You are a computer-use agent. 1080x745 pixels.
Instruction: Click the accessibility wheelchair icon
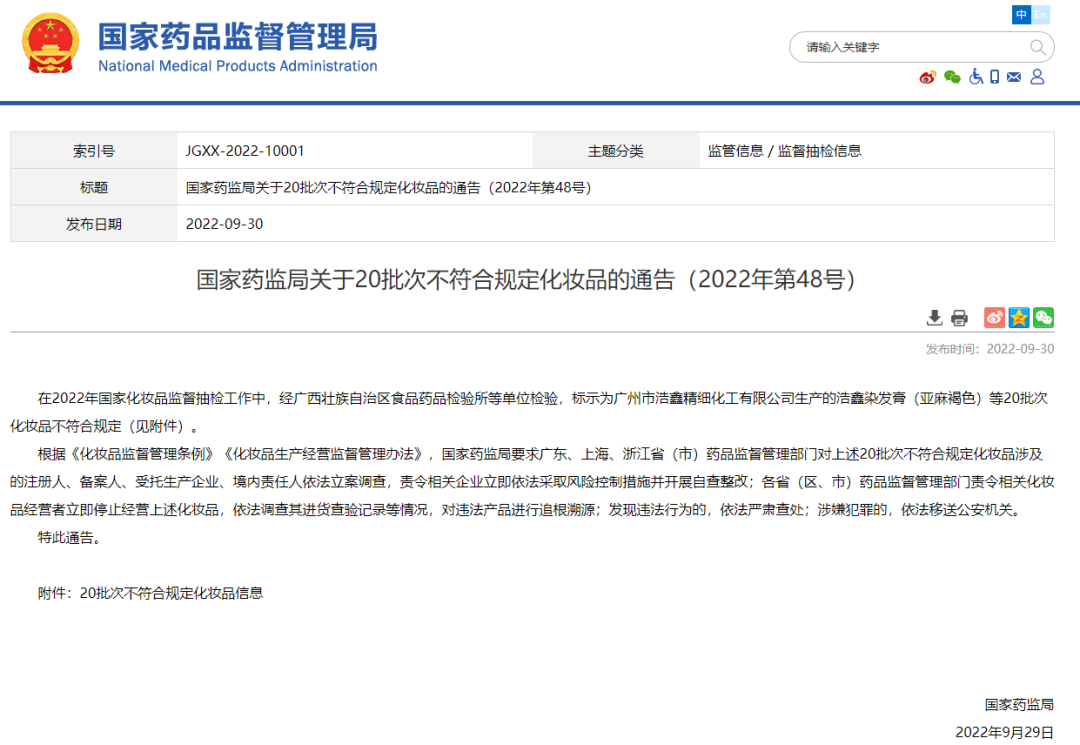(x=975, y=77)
